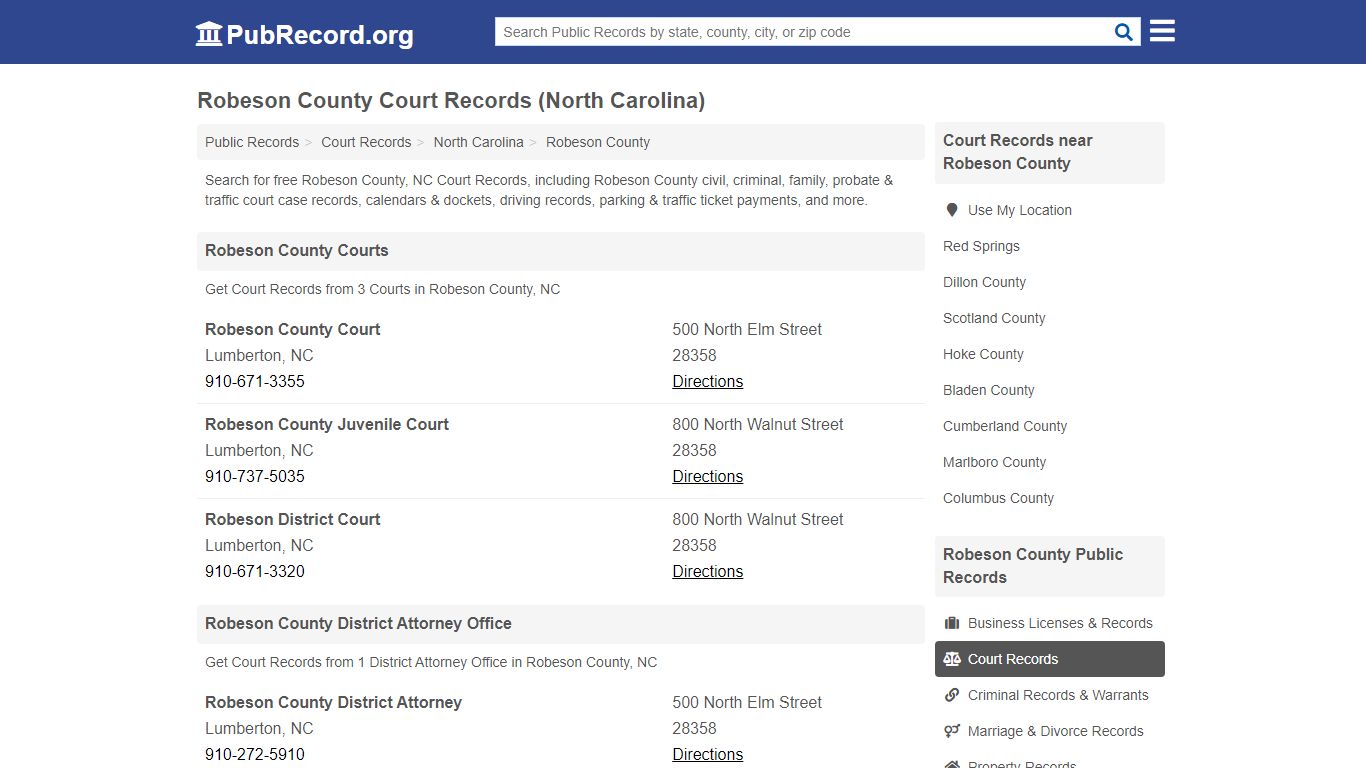Get Directions to Robeson County Court
Screen dimensions: 1366x768
coord(708,381)
